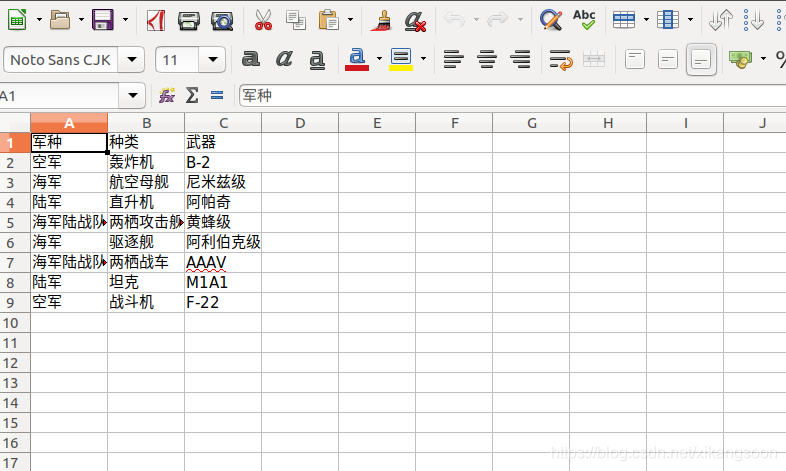Toggle Align Left
The height and width of the screenshot is (471, 786).
(x=453, y=60)
